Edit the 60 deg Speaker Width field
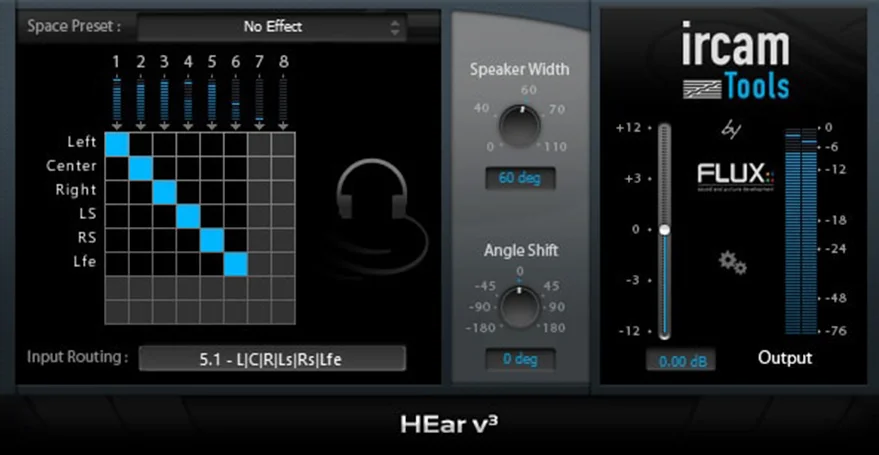Image resolution: width=879 pixels, height=455 pixels. pos(520,178)
